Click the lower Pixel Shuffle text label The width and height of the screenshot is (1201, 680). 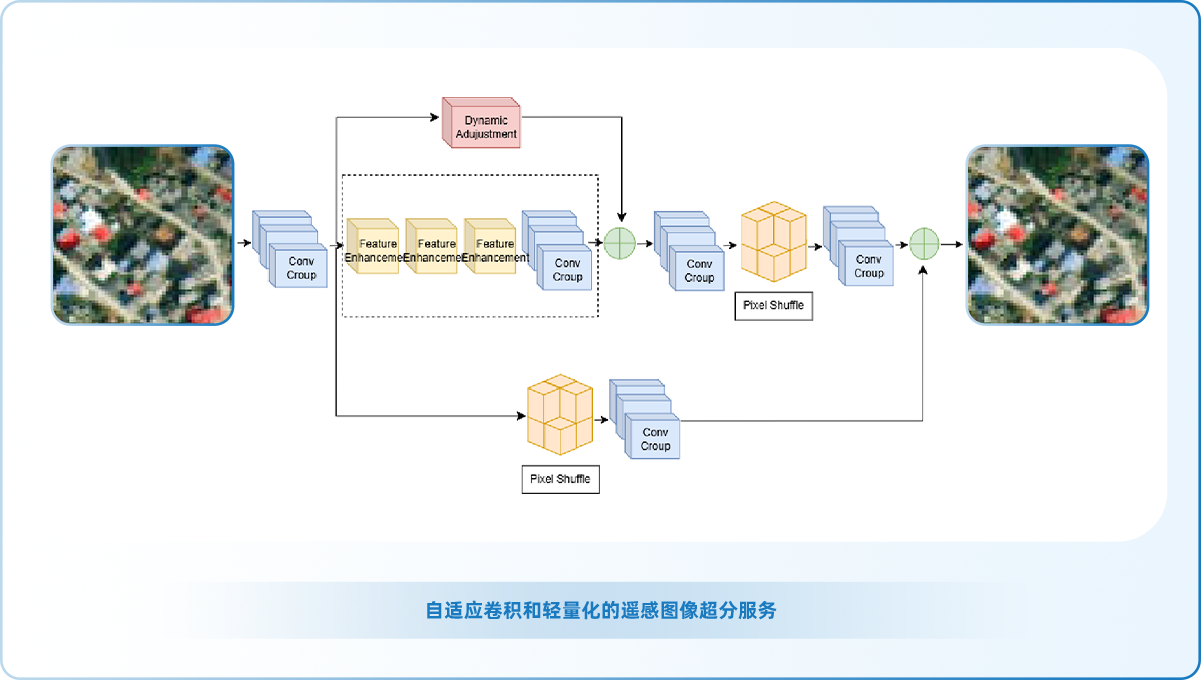point(560,479)
